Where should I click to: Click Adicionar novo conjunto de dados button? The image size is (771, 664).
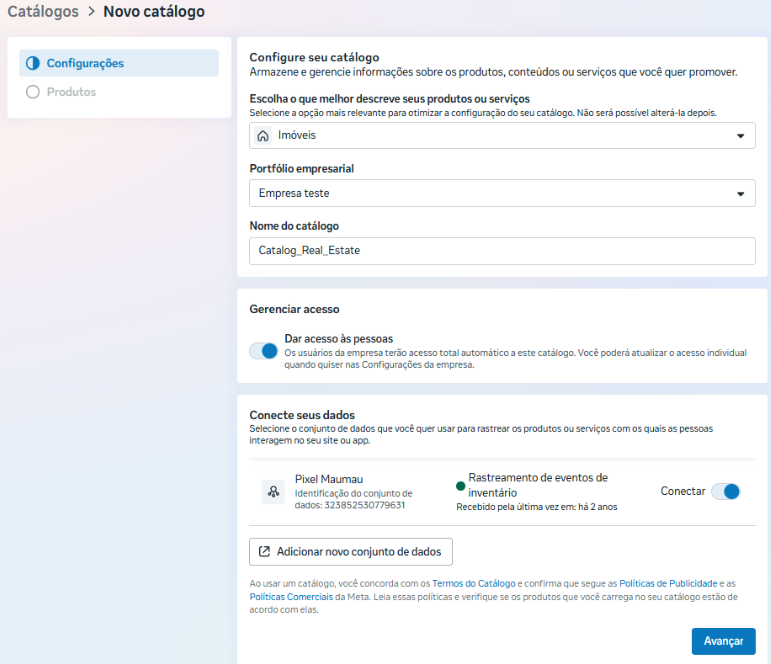coord(351,552)
